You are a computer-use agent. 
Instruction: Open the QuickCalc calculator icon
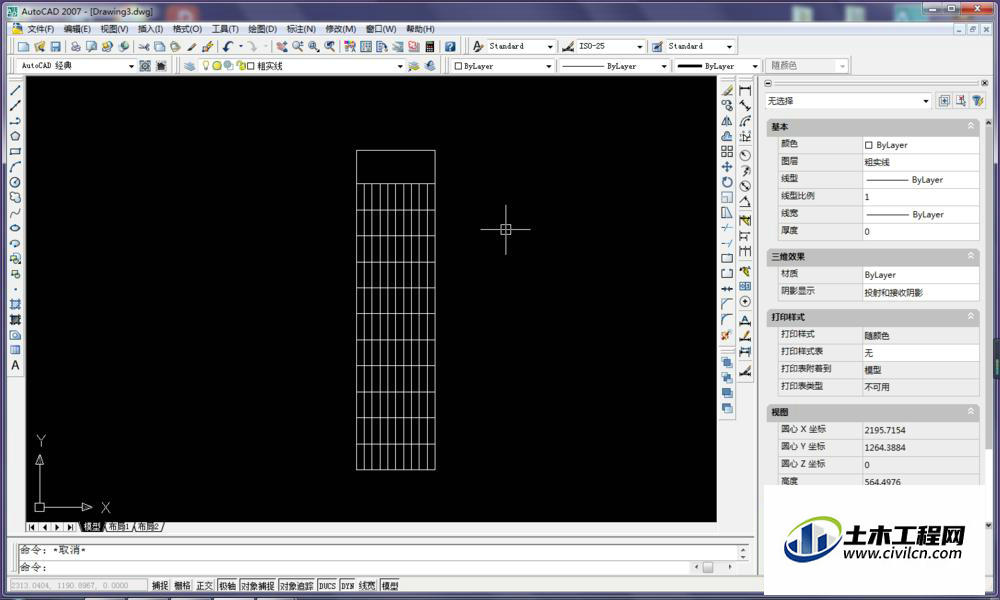point(430,47)
